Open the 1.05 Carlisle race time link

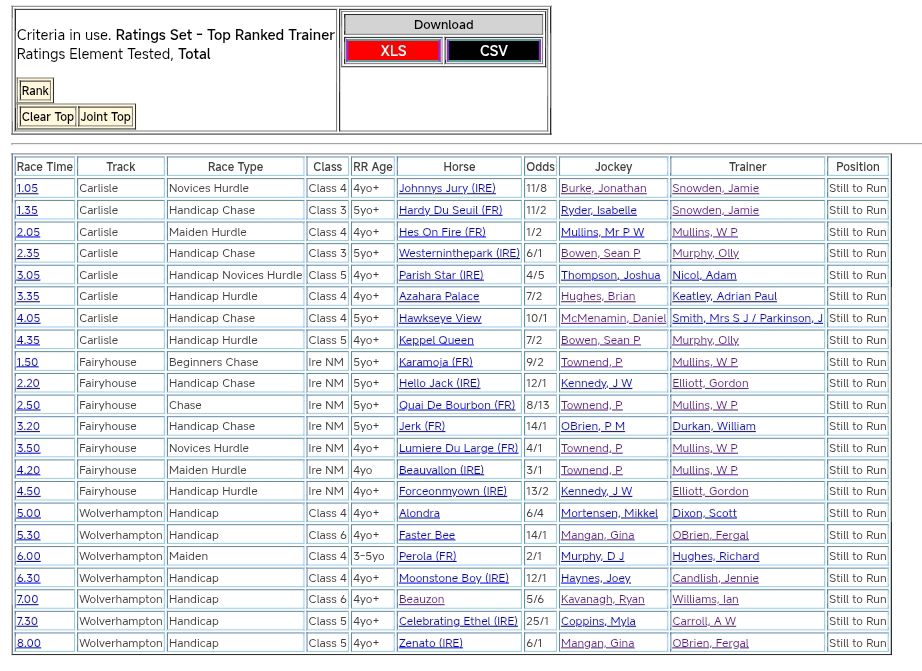[27, 188]
